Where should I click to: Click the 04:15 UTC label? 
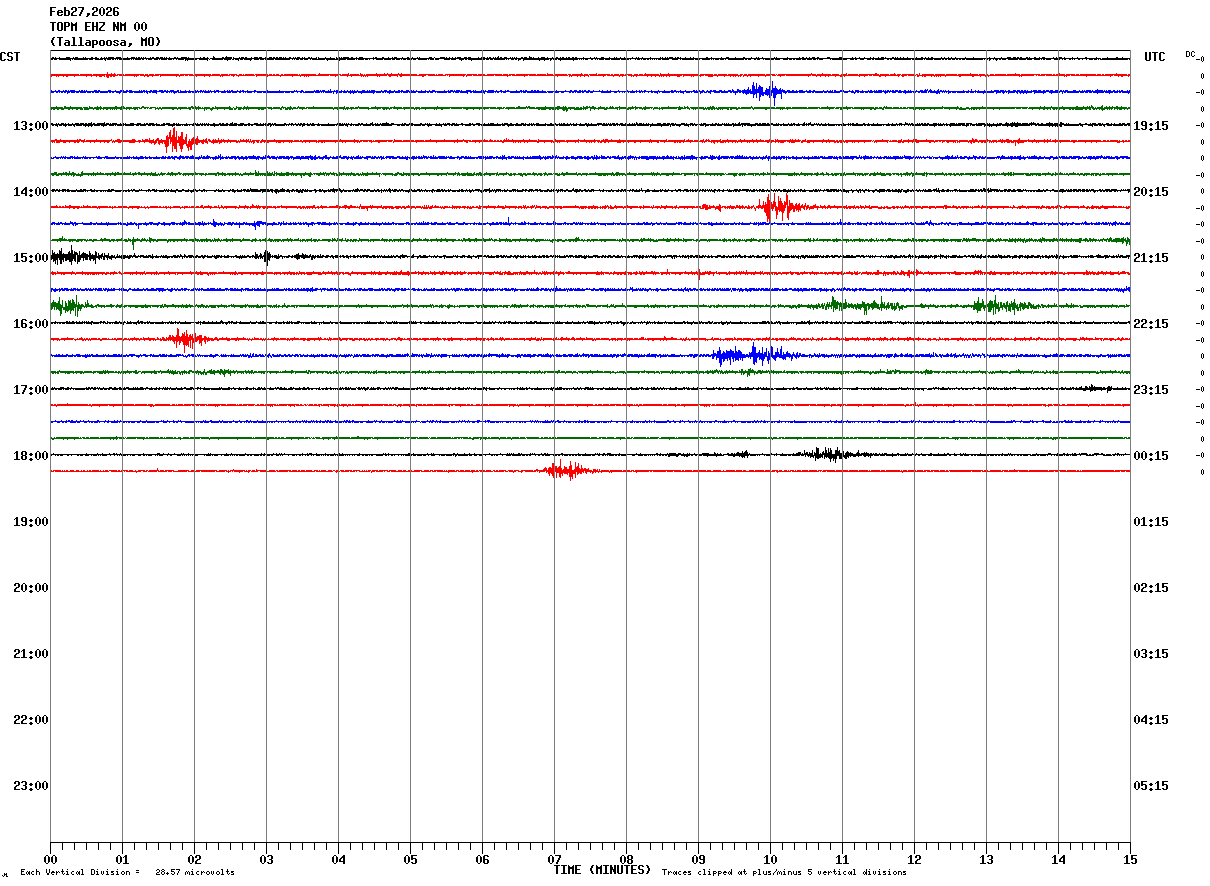coord(1151,719)
